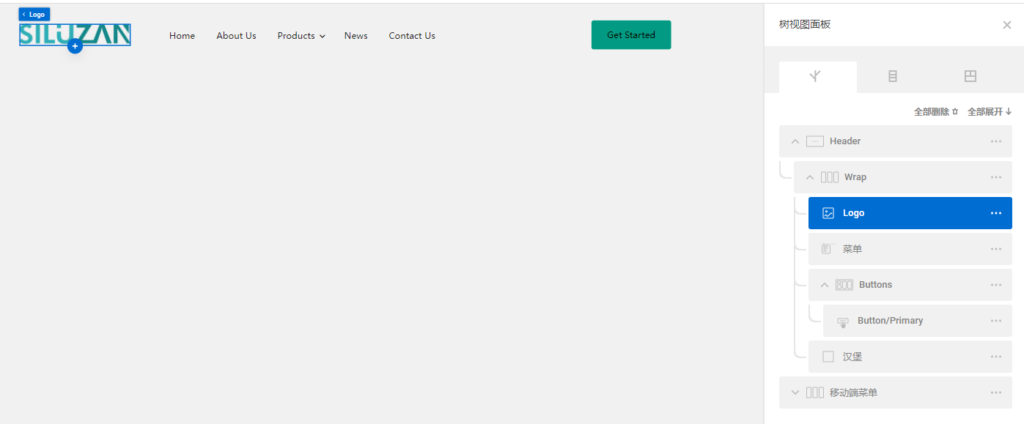The height and width of the screenshot is (424, 1024).
Task: Click the blue plus add-element button under logo
Action: click(x=74, y=47)
